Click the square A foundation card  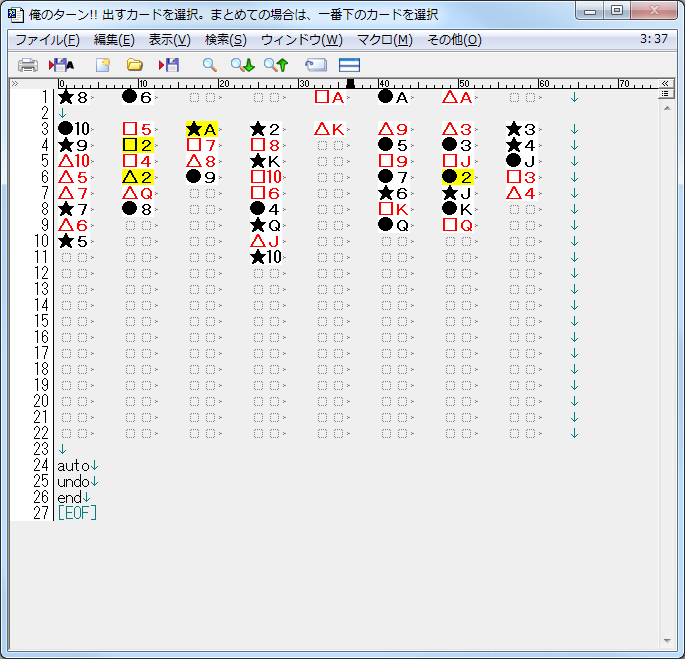click(330, 97)
